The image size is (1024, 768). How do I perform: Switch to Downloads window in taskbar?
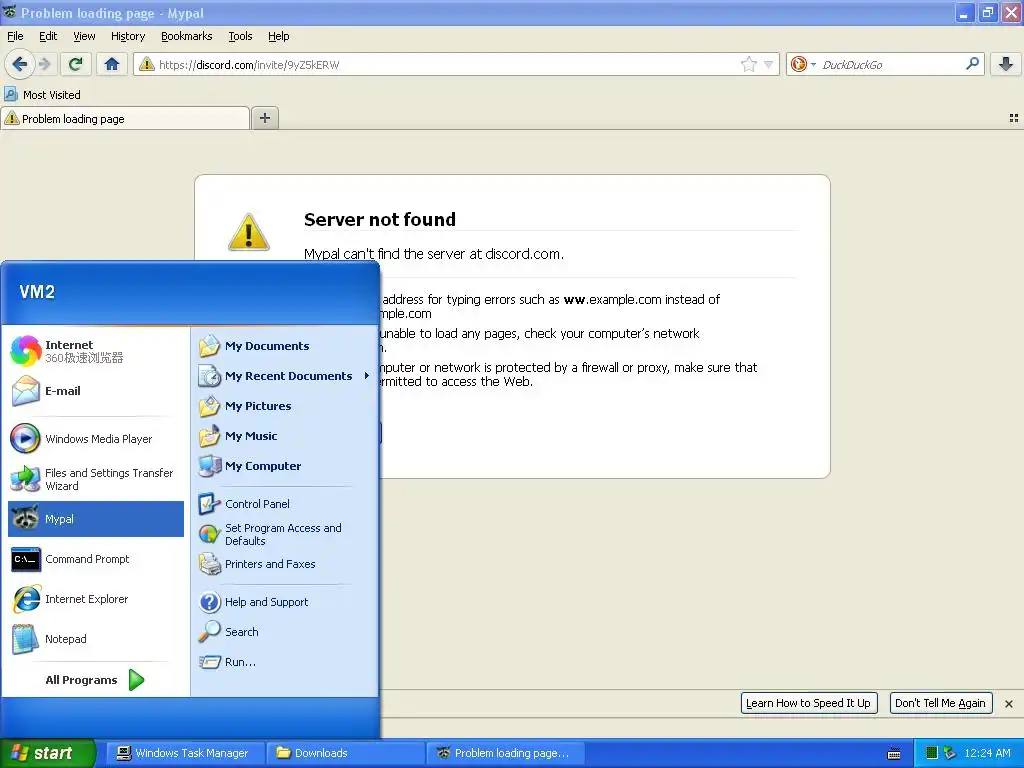pos(344,753)
